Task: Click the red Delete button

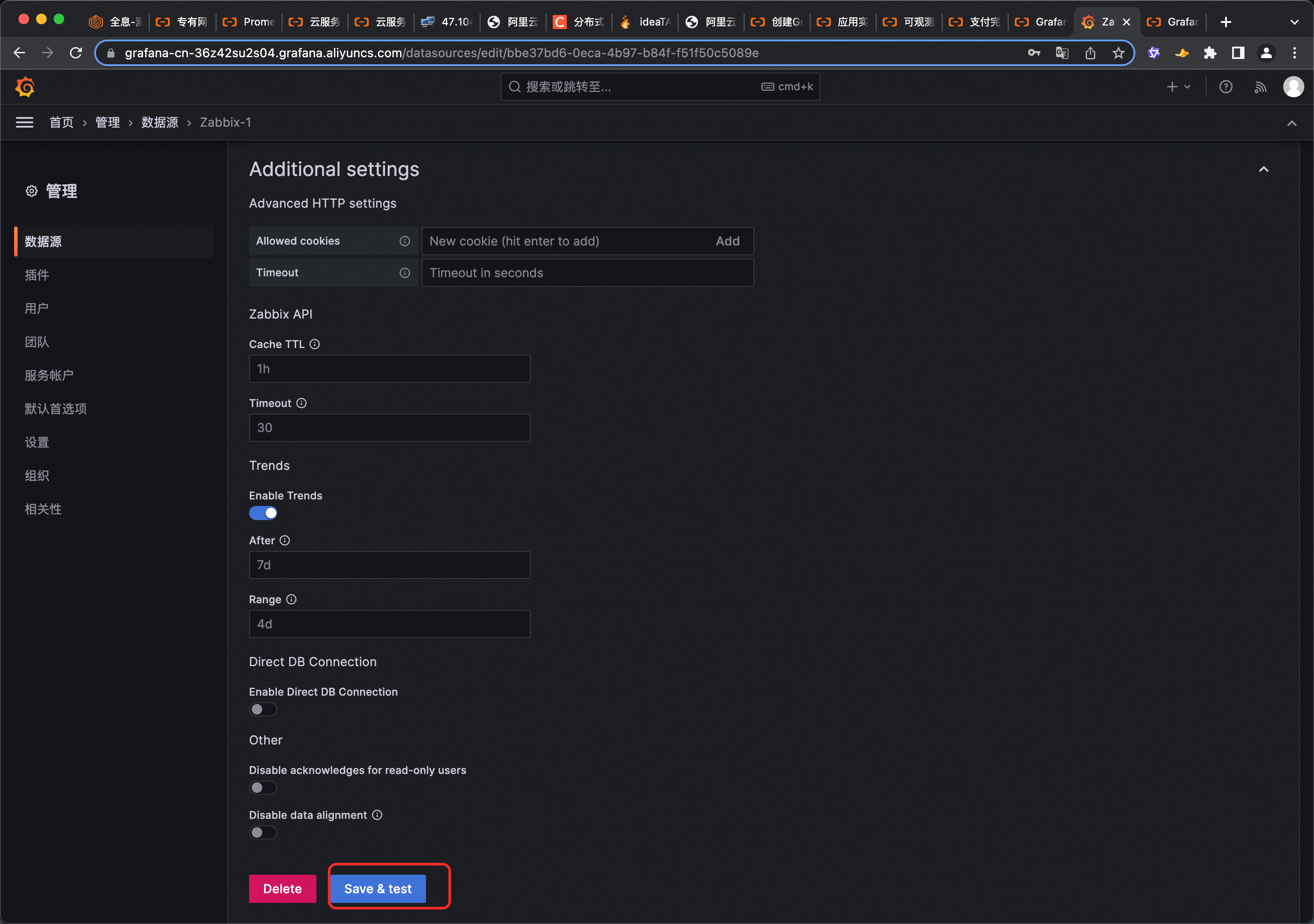Action: click(282, 888)
